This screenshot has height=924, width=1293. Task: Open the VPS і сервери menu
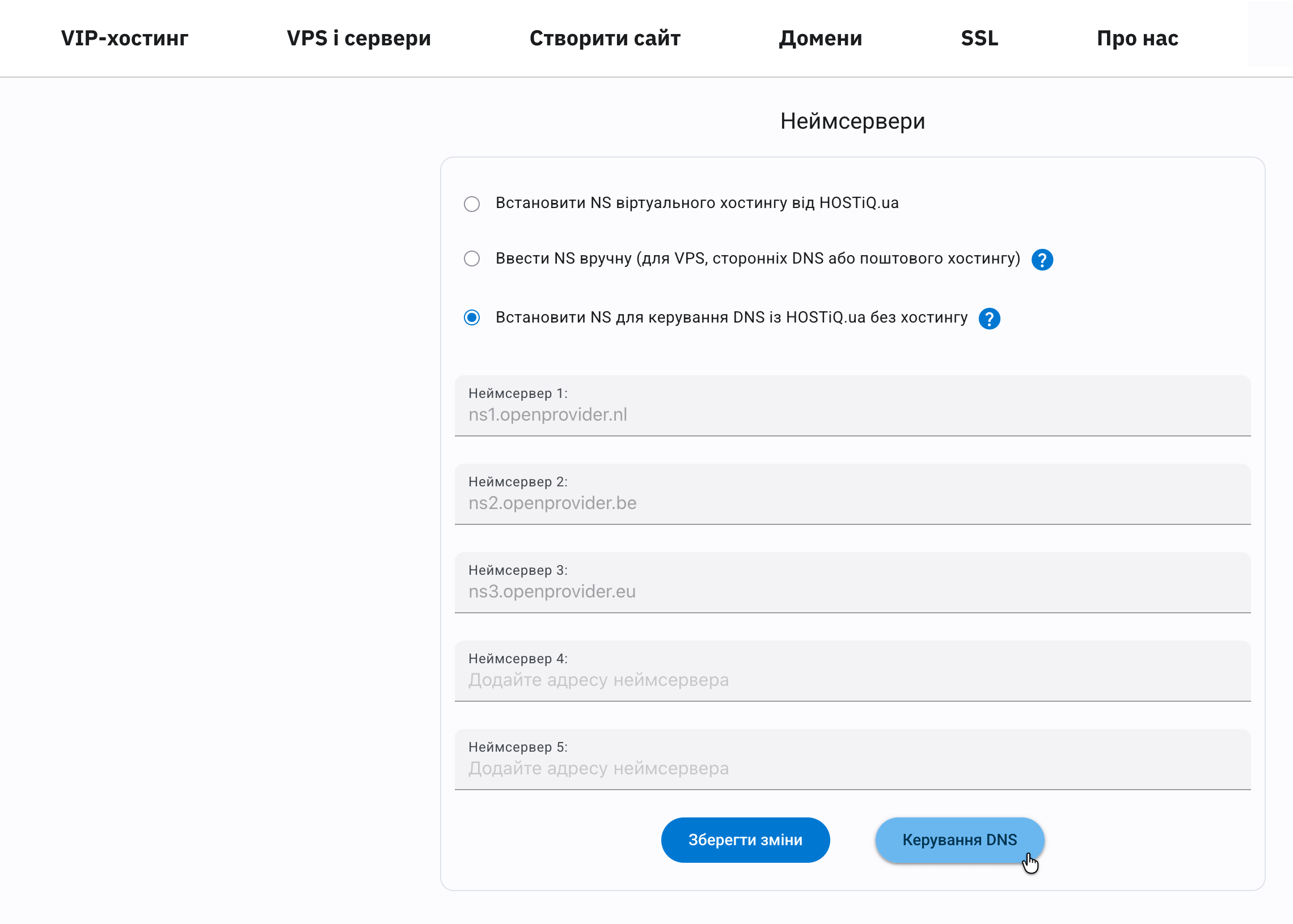360,37
